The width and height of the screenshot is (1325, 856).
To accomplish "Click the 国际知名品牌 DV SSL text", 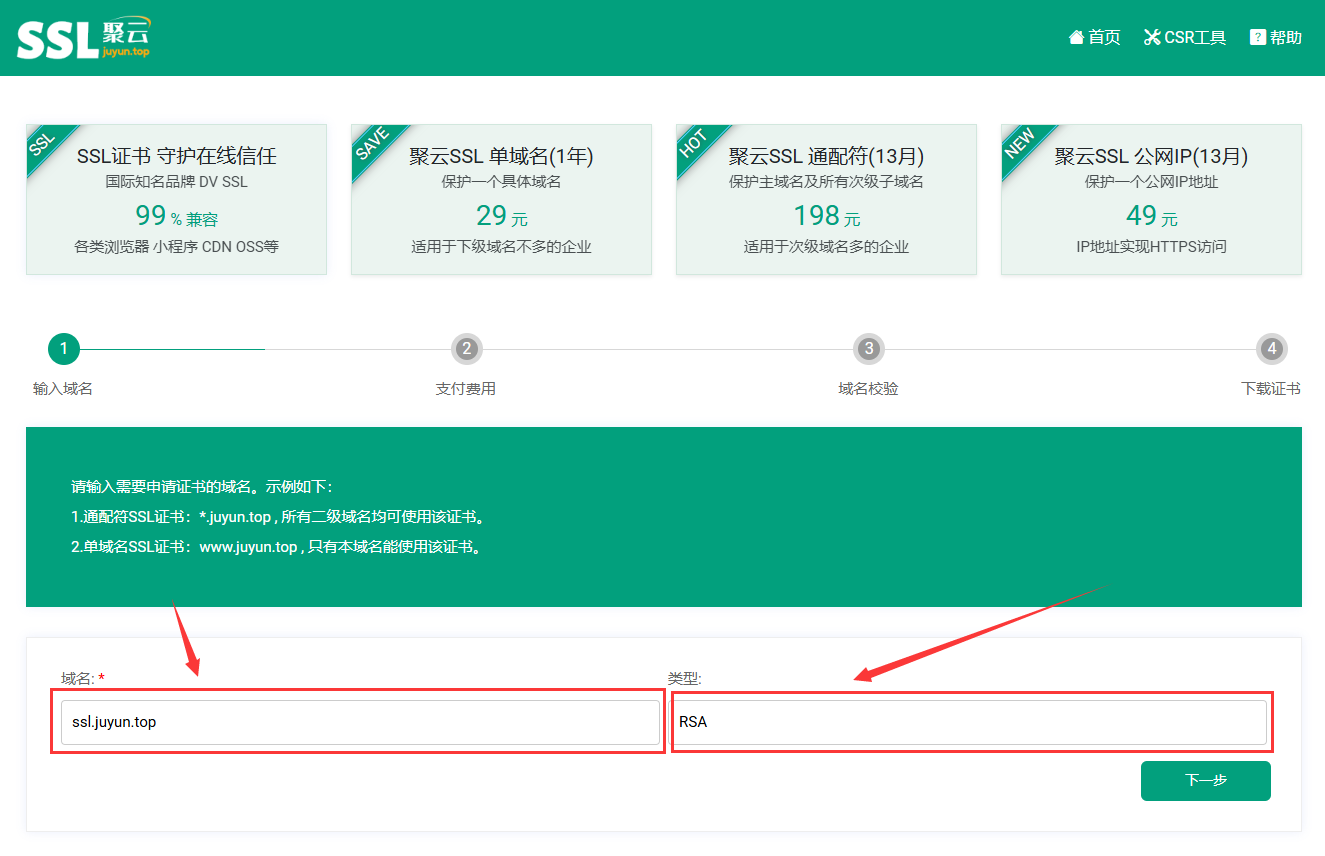I will [x=176, y=182].
